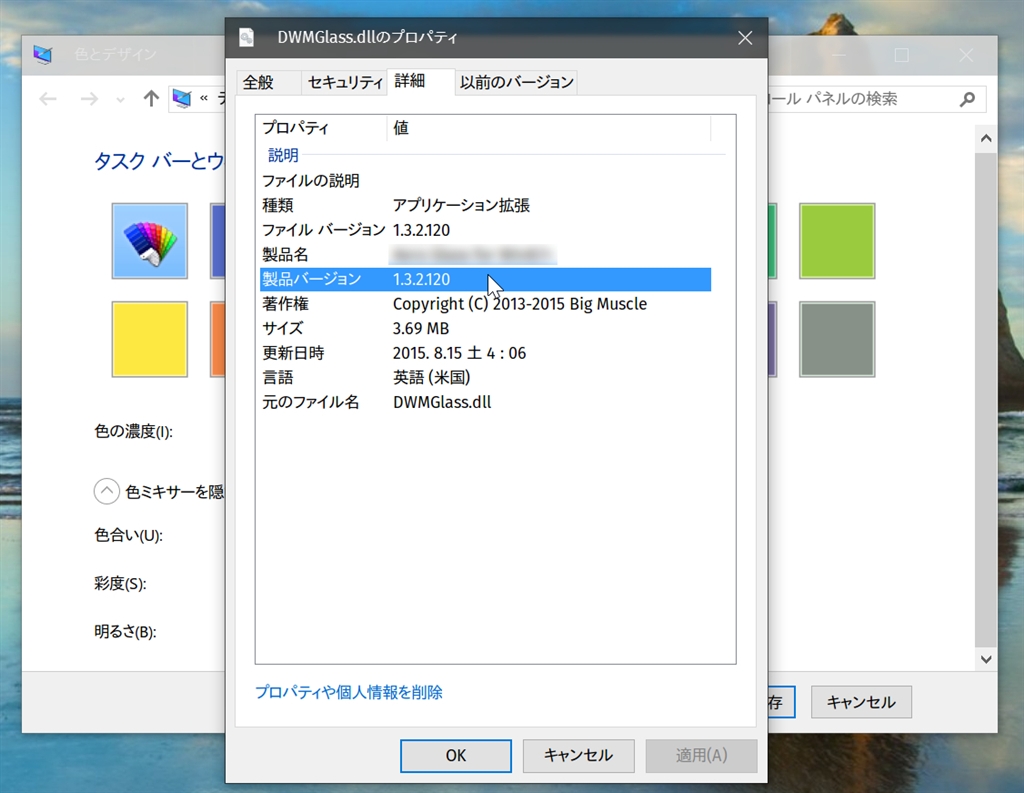Screen dimensions: 1024x793
Task: Close the DWMGlass.dll properties dialog
Action: point(745,39)
